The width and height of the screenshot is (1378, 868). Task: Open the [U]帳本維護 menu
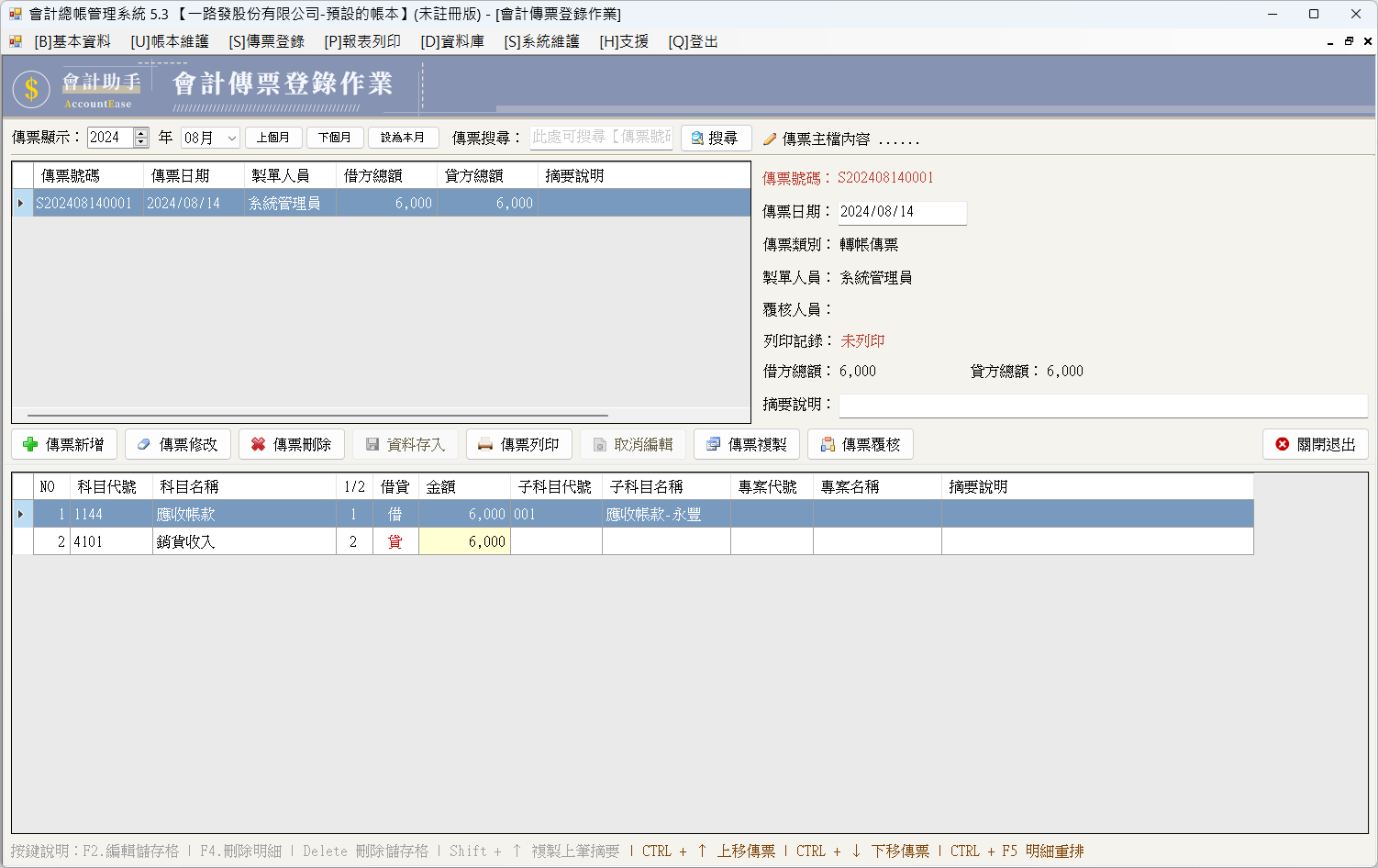[170, 41]
